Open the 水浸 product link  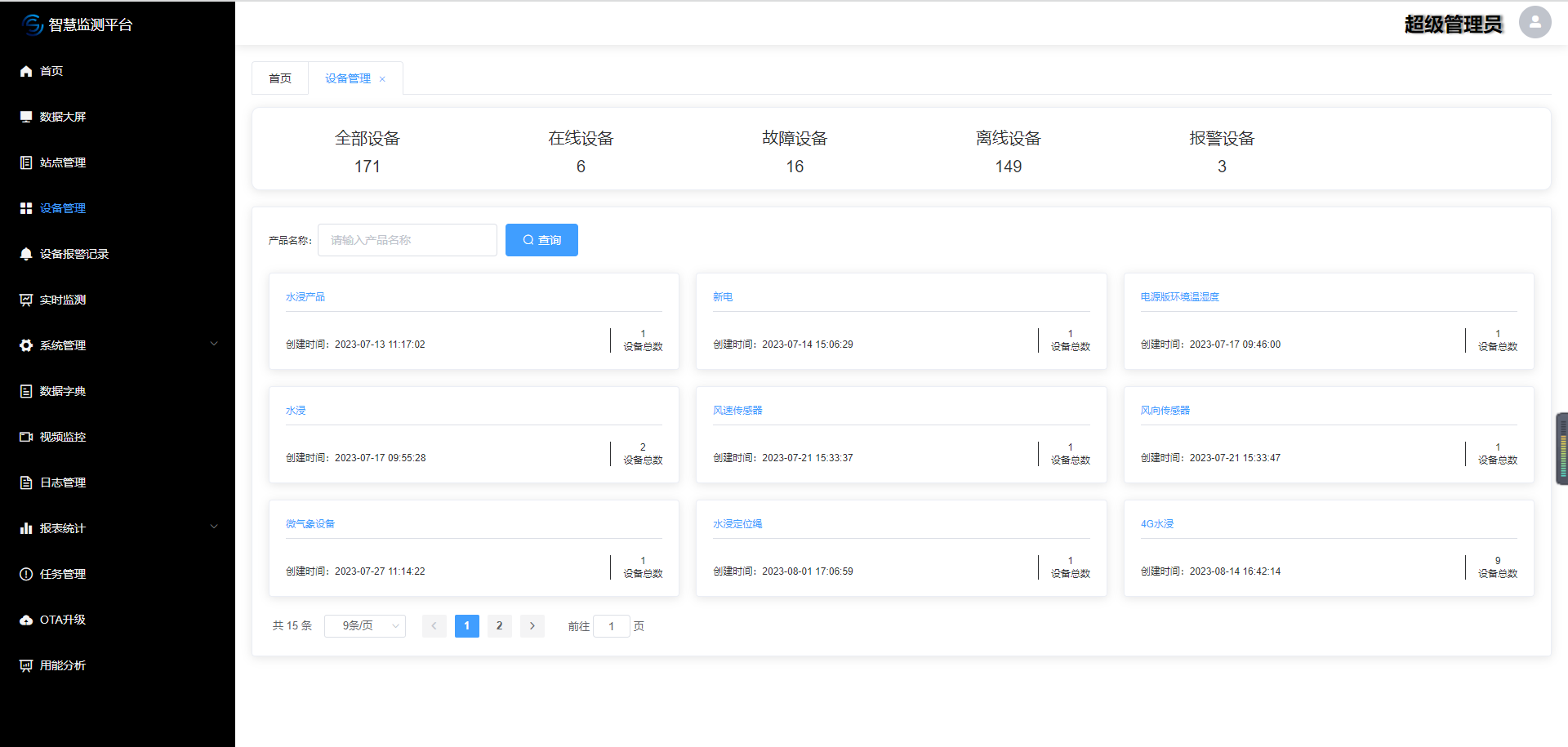(x=296, y=411)
